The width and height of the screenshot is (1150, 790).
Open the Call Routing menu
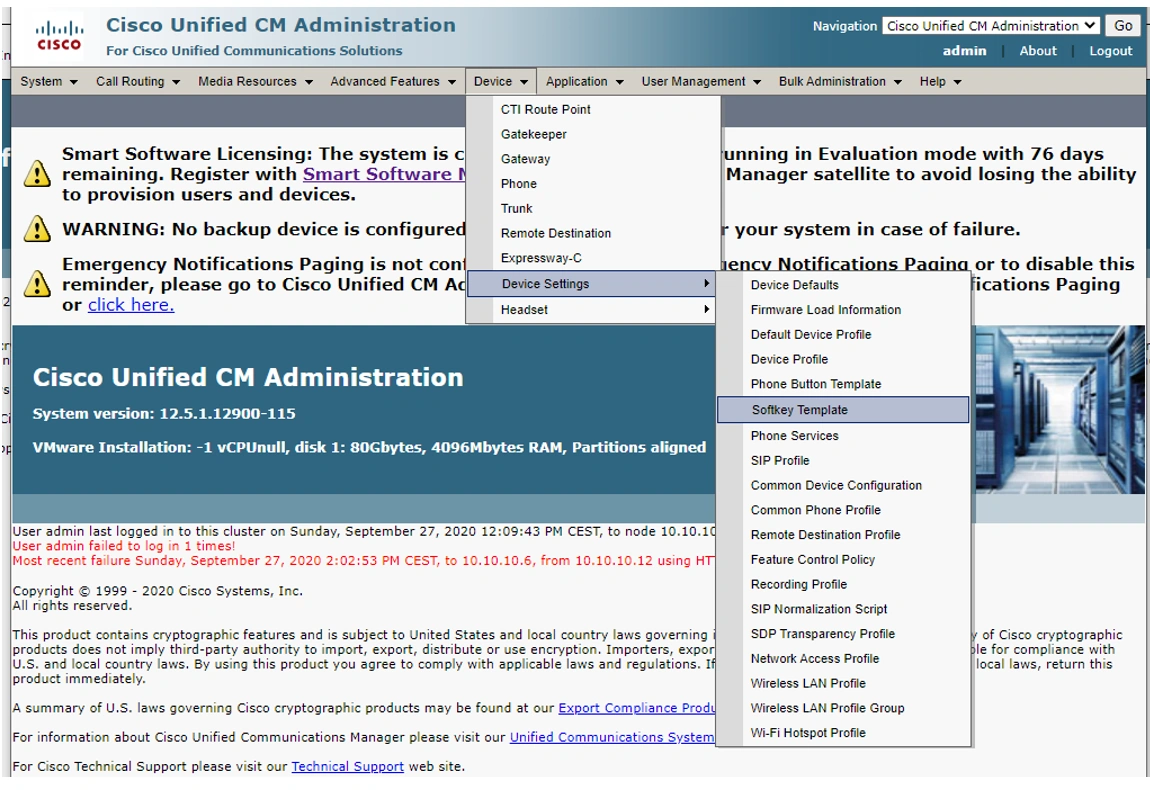pos(138,81)
